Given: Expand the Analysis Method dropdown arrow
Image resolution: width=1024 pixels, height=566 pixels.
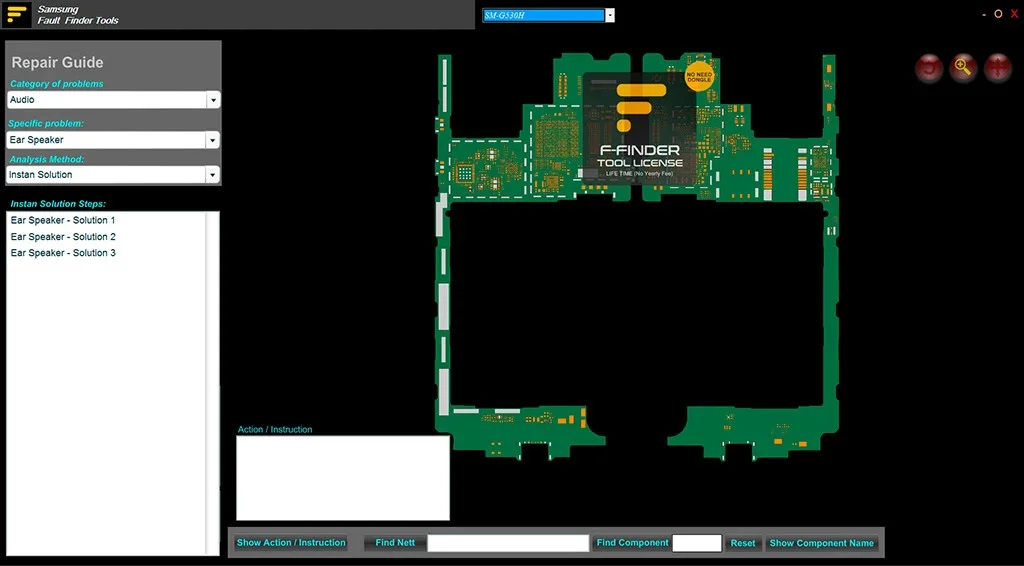Looking at the screenshot, I should (212, 175).
